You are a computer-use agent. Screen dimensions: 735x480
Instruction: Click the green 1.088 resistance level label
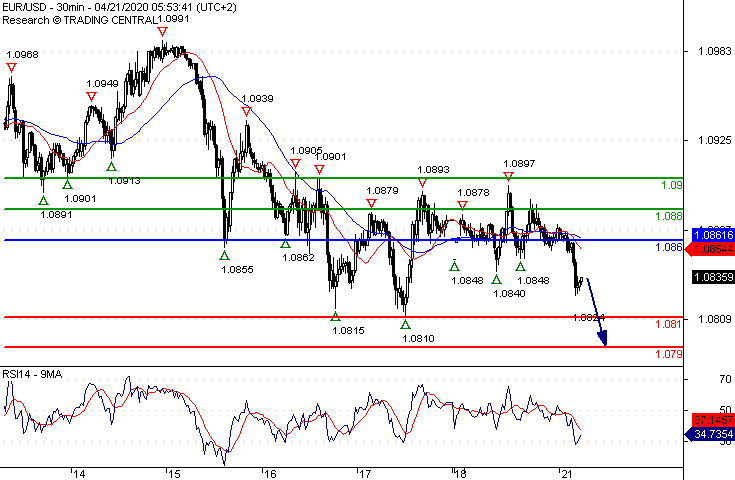[668, 216]
